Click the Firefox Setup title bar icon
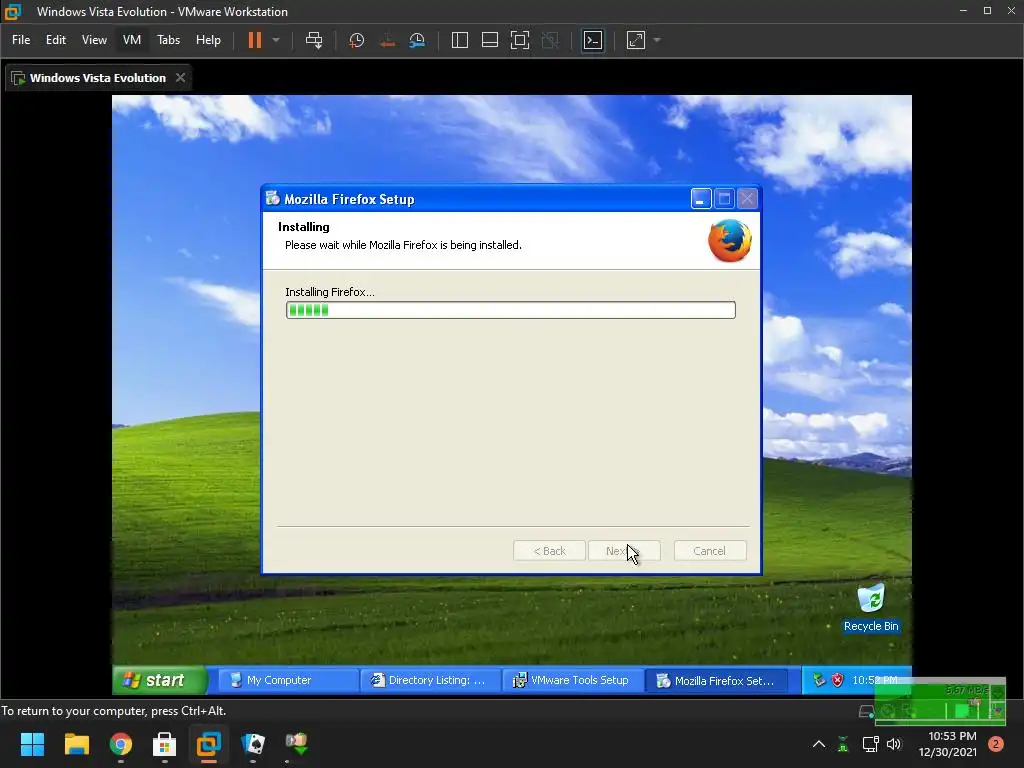The width and height of the screenshot is (1024, 768). [x=272, y=199]
